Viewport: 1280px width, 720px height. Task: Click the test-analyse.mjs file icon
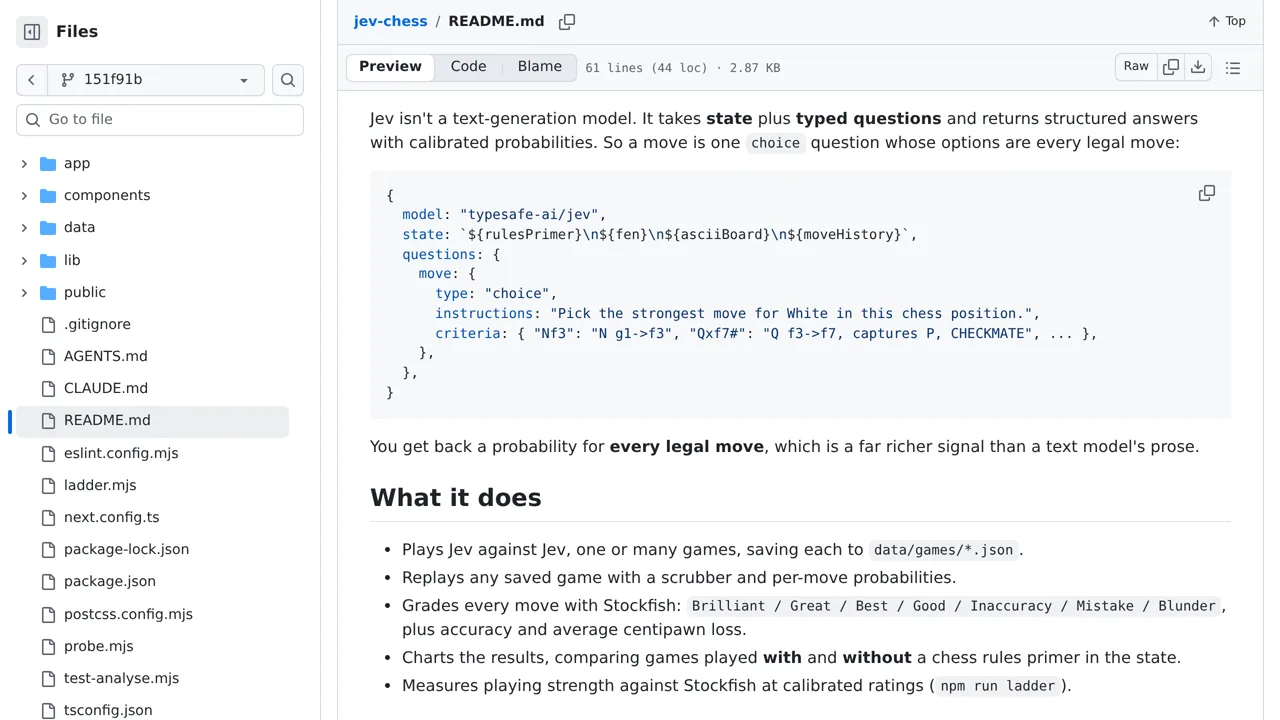[x=48, y=678]
